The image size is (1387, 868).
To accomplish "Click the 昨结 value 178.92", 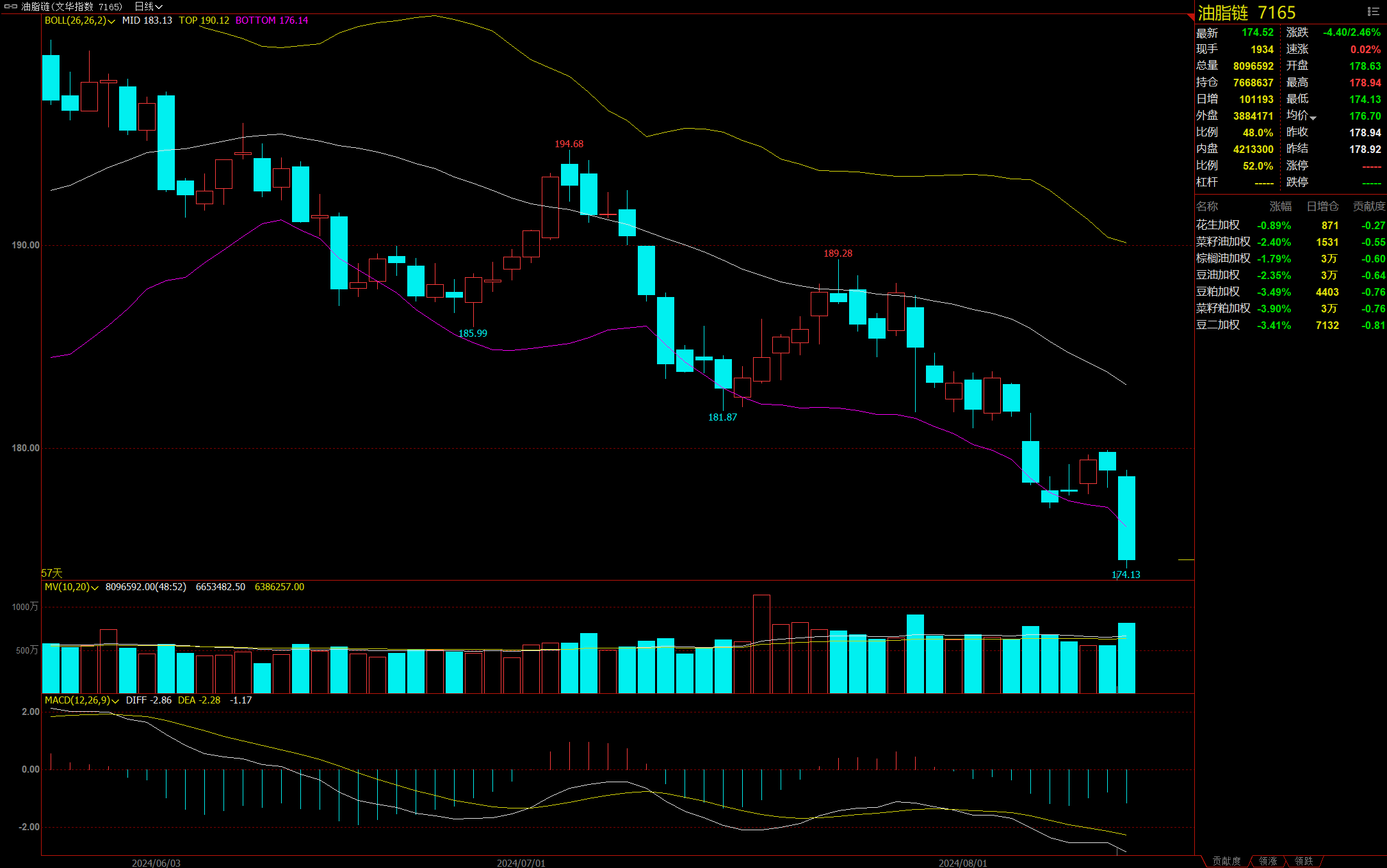I will tap(1365, 149).
